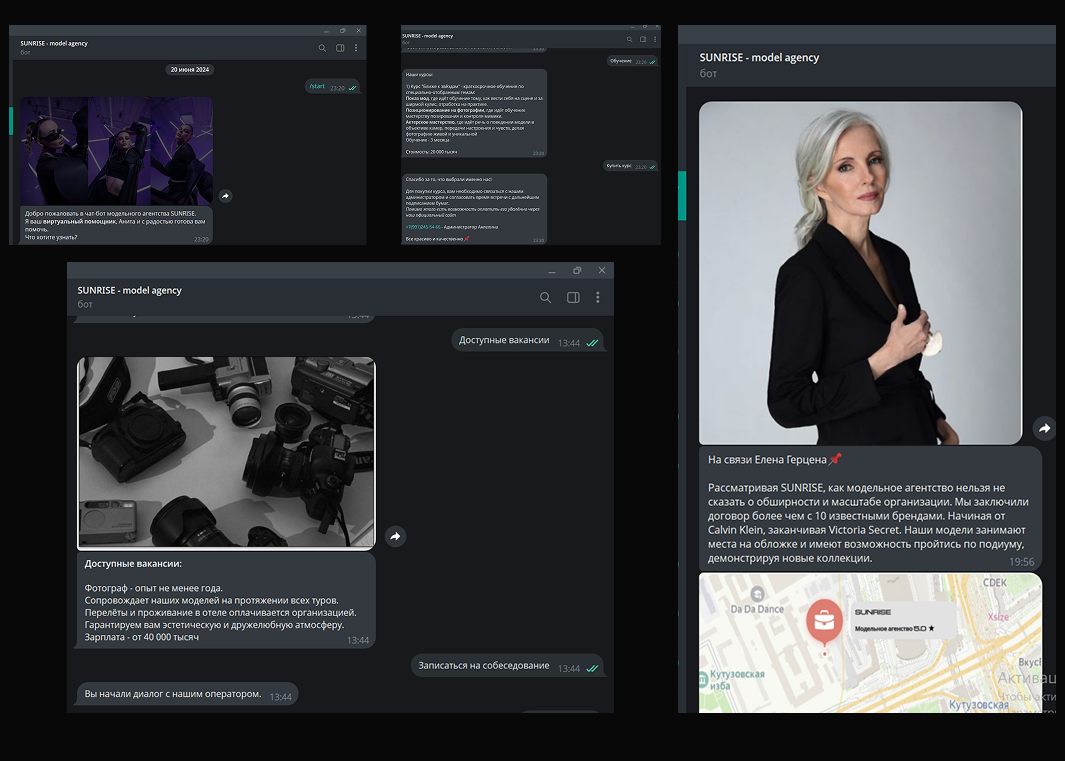1065x761 pixels.
Task: Click the '19:56' message timestamp
Action: pos(1022,562)
